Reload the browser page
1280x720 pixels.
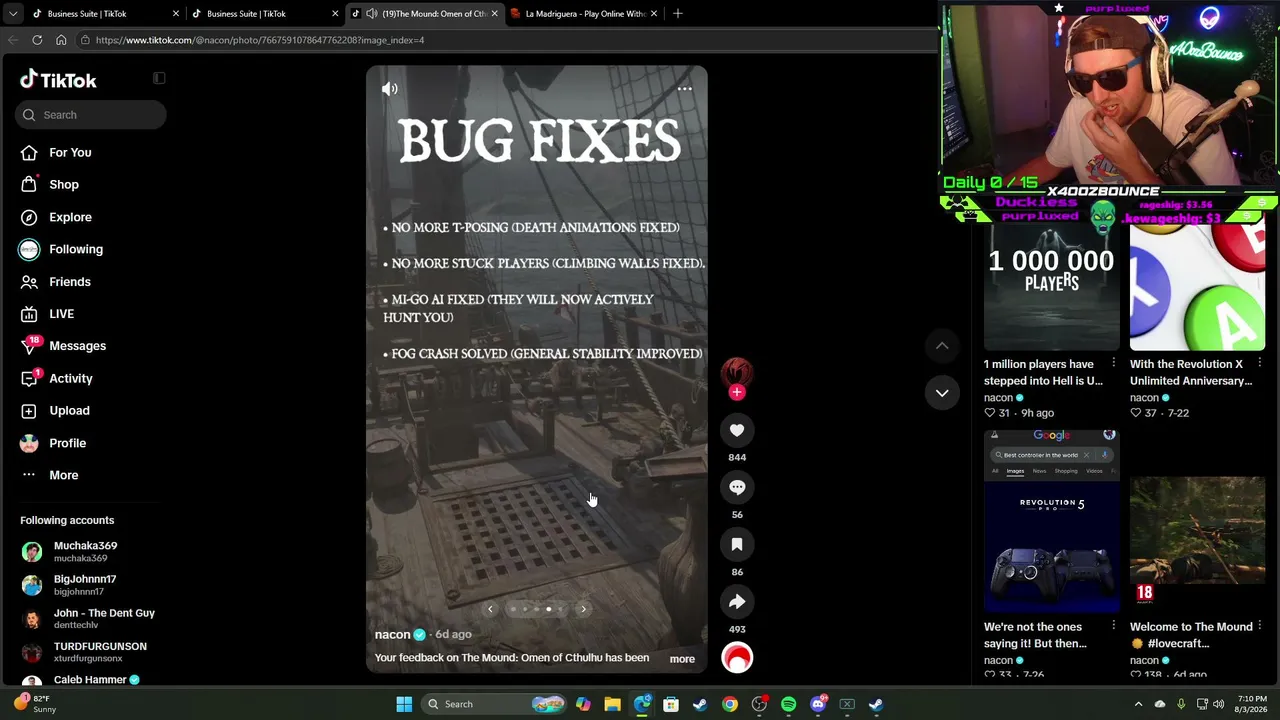click(x=37, y=40)
